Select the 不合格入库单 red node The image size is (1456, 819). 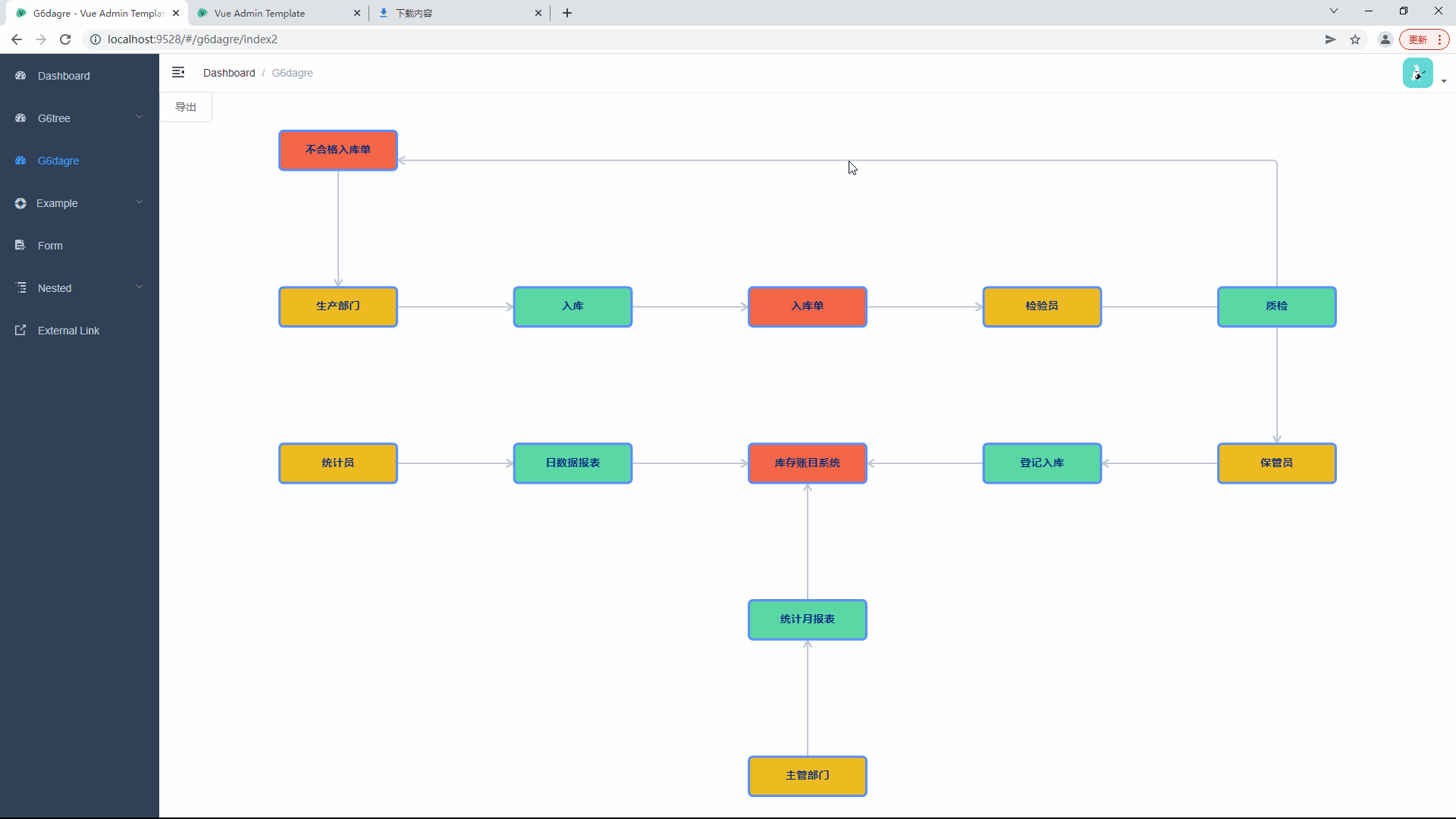click(x=338, y=149)
